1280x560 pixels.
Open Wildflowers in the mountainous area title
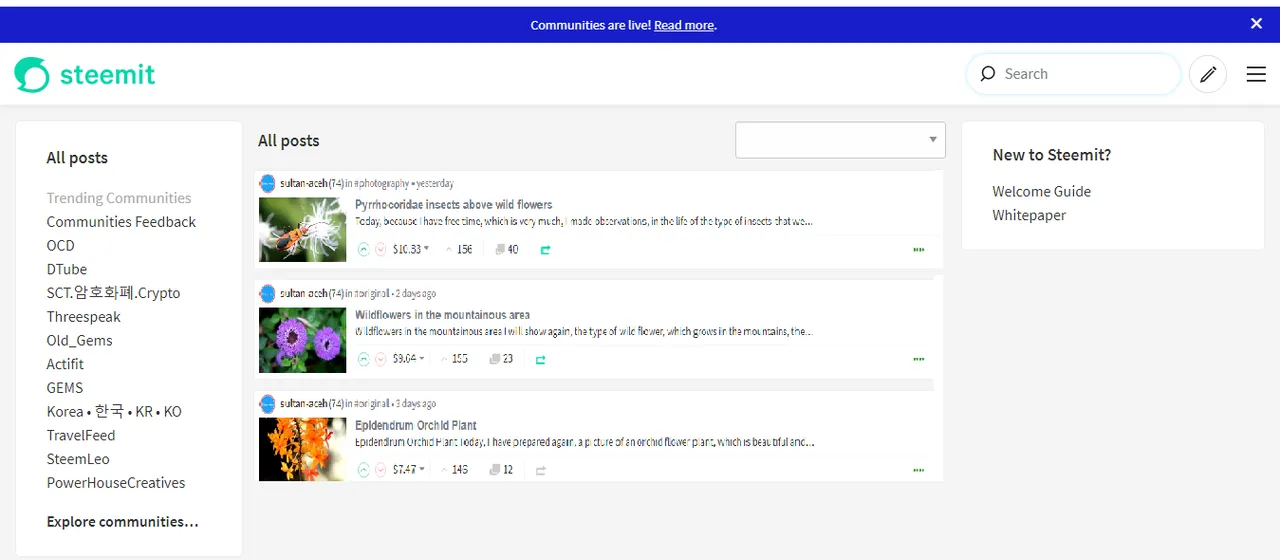pos(443,315)
